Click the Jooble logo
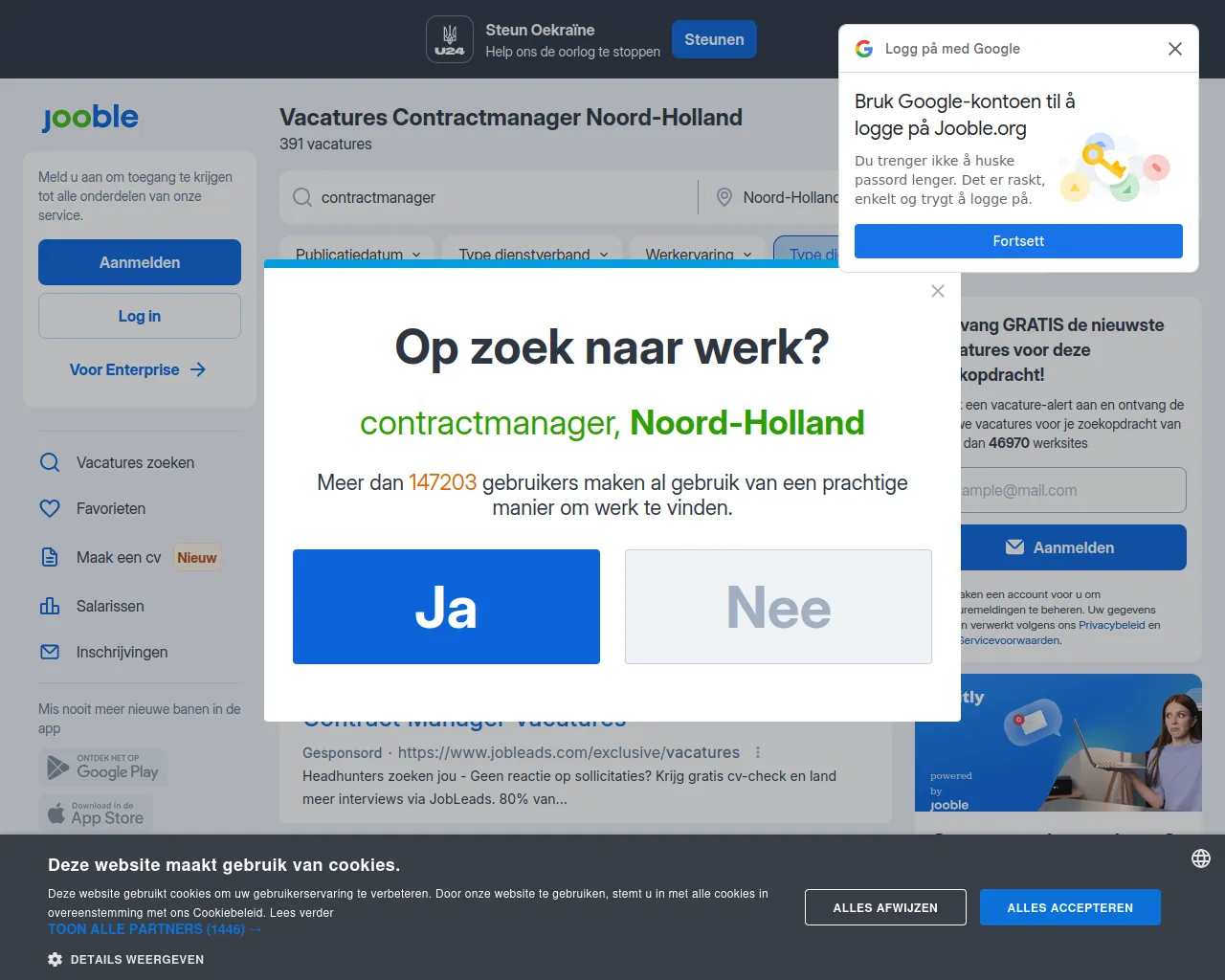The height and width of the screenshot is (980, 1225). coord(90,117)
